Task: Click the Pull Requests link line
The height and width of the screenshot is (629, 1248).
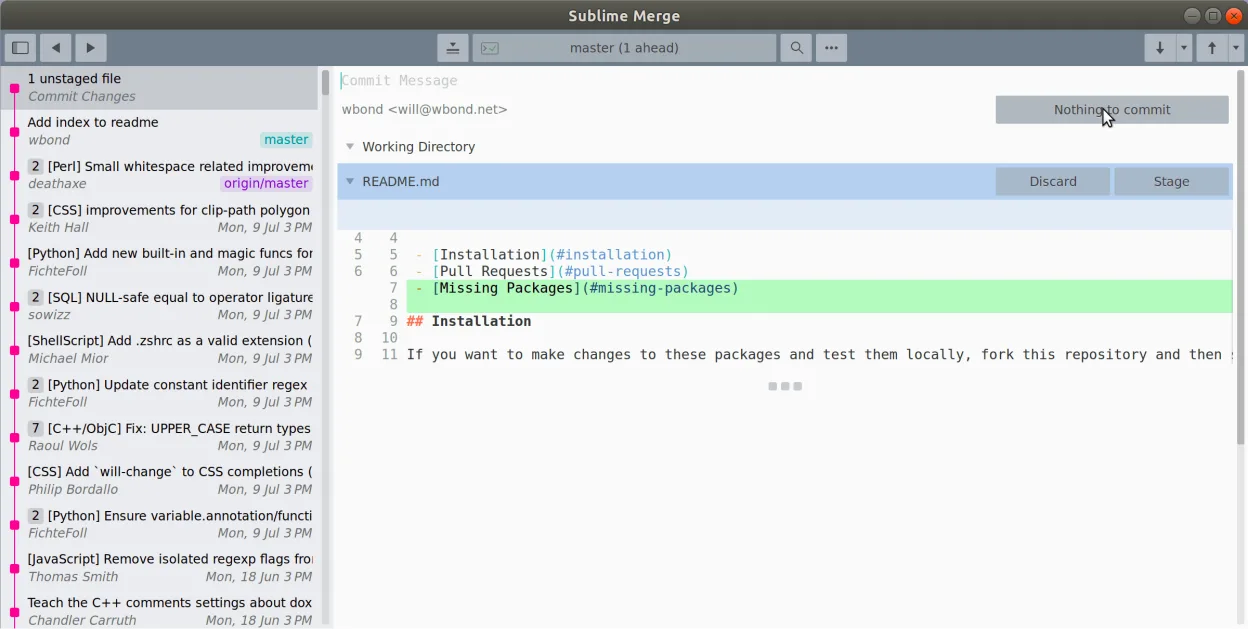Action: [x=819, y=271]
